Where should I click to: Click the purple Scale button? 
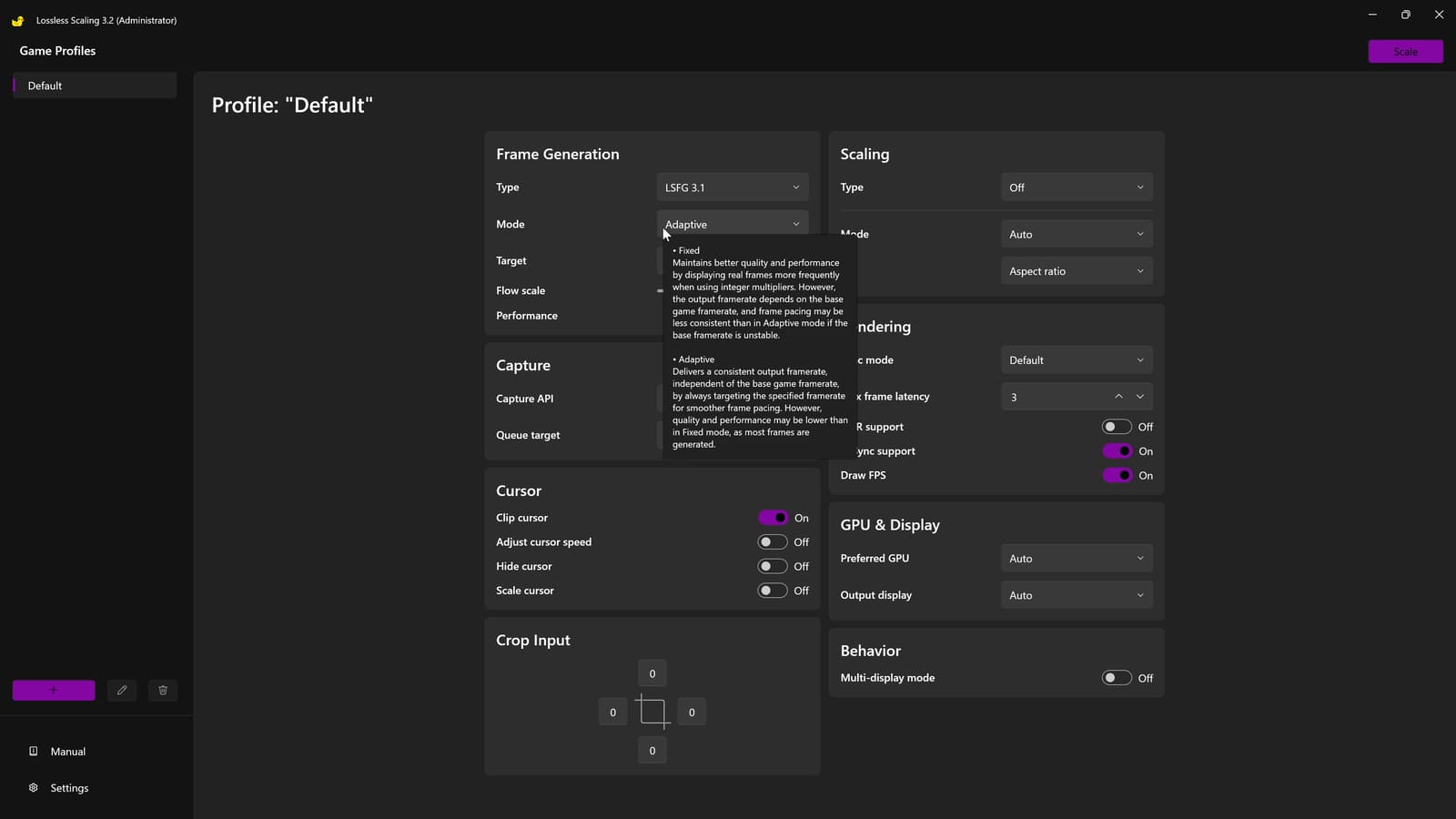(1405, 52)
